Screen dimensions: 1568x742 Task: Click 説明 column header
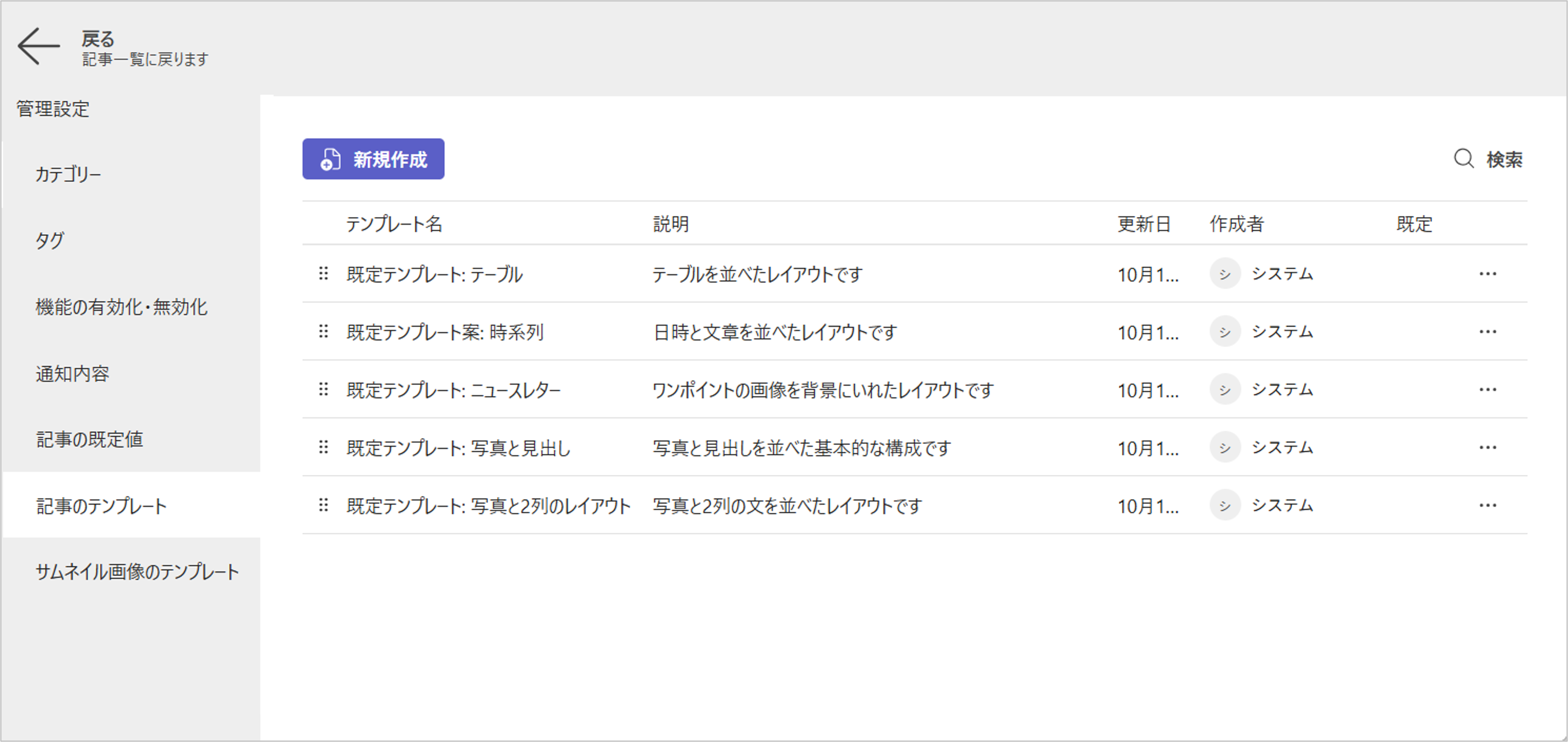[x=671, y=224]
